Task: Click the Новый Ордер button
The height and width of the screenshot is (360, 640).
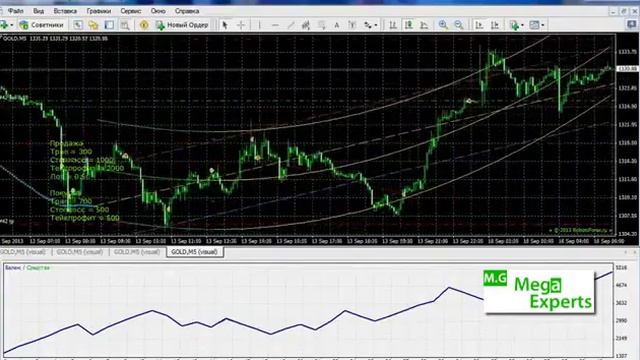Action: tap(182, 25)
